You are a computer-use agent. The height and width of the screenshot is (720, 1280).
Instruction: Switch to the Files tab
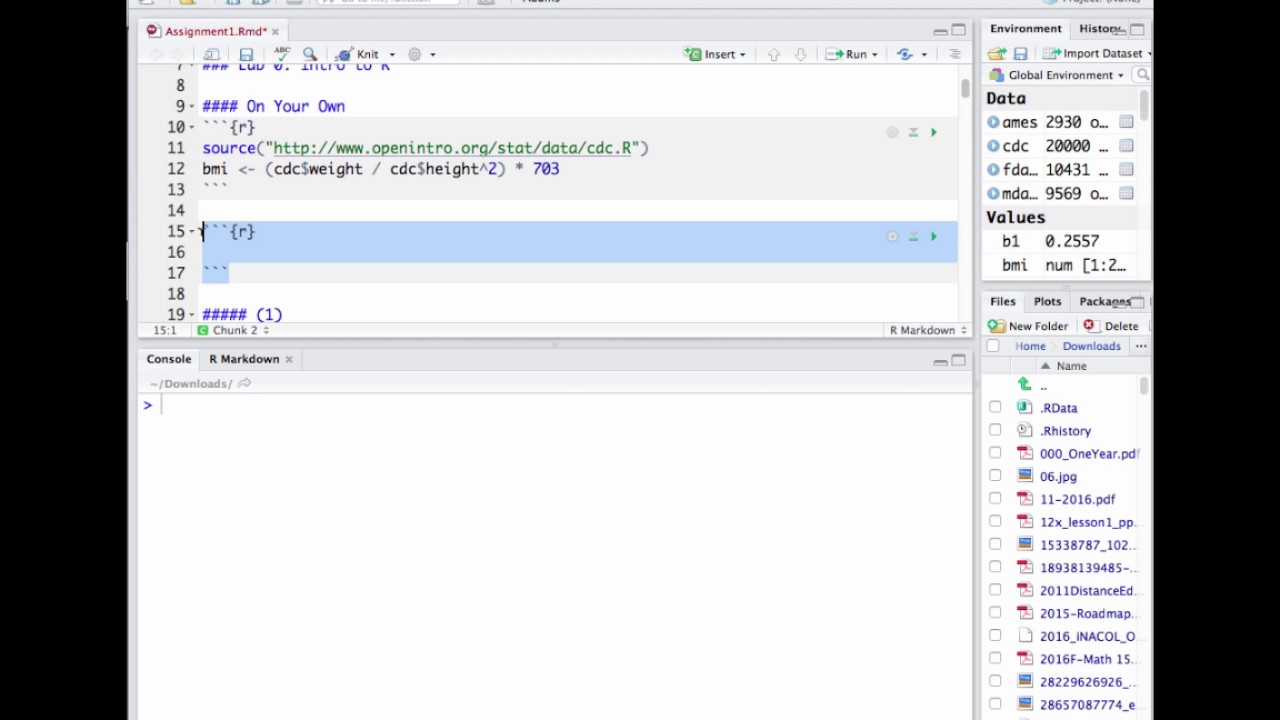point(1002,301)
